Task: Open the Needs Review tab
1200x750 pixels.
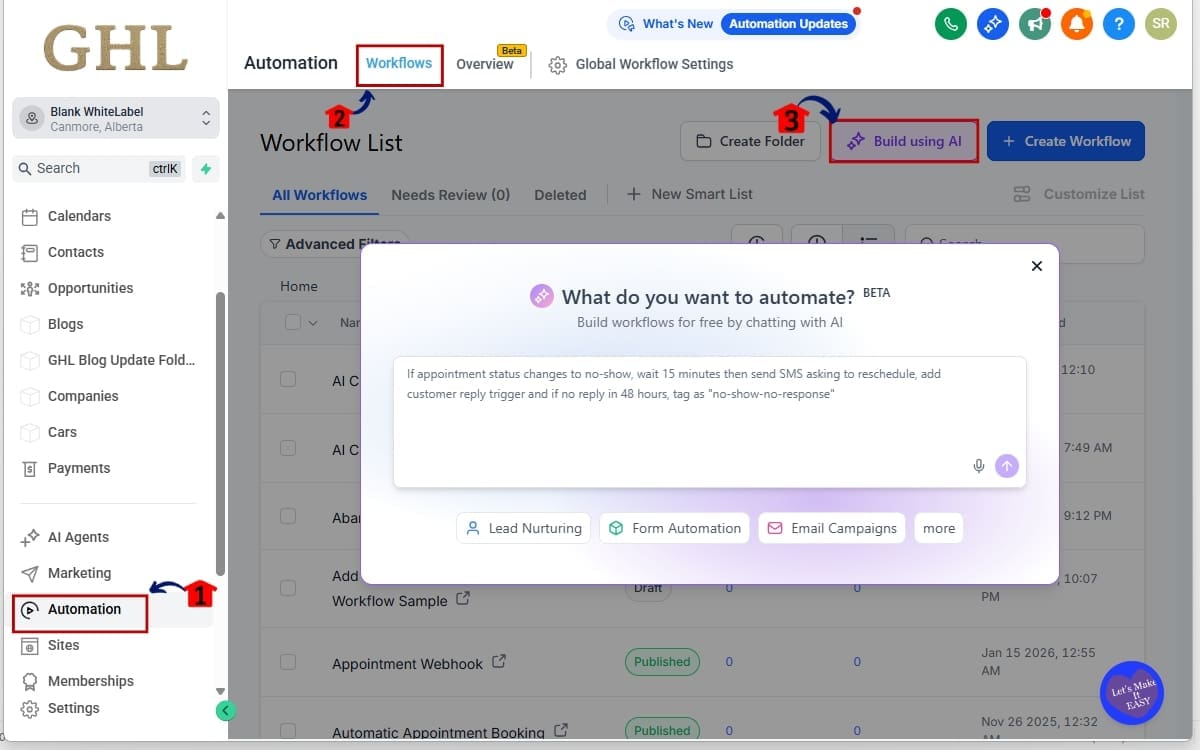Action: 451,194
